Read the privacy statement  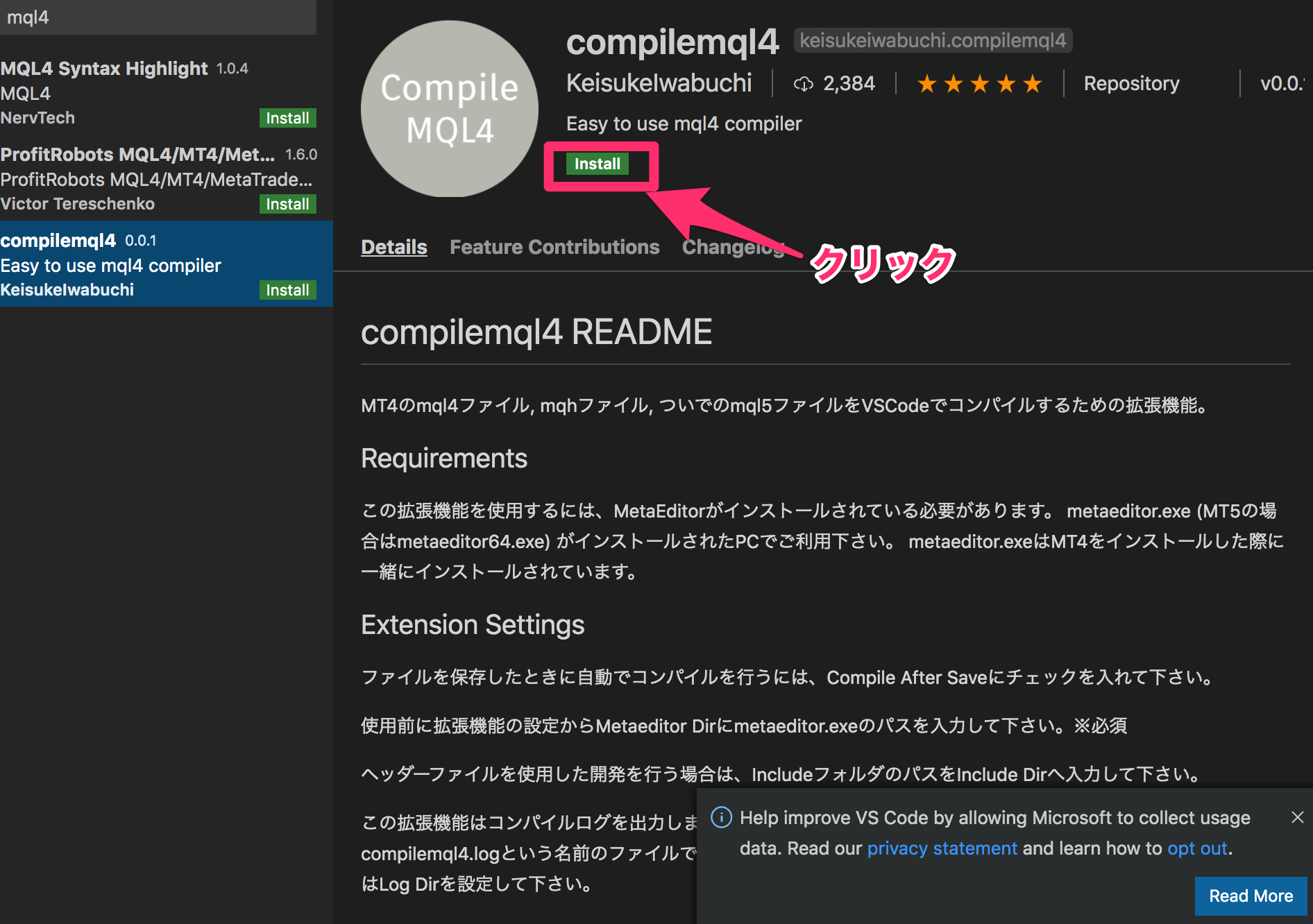tap(942, 848)
